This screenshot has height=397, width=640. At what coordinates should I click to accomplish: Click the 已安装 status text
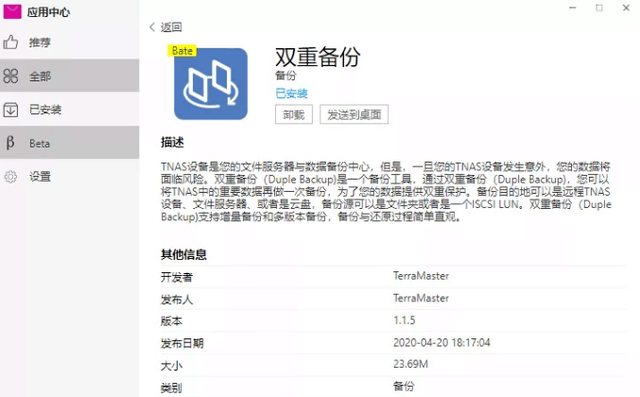291,93
